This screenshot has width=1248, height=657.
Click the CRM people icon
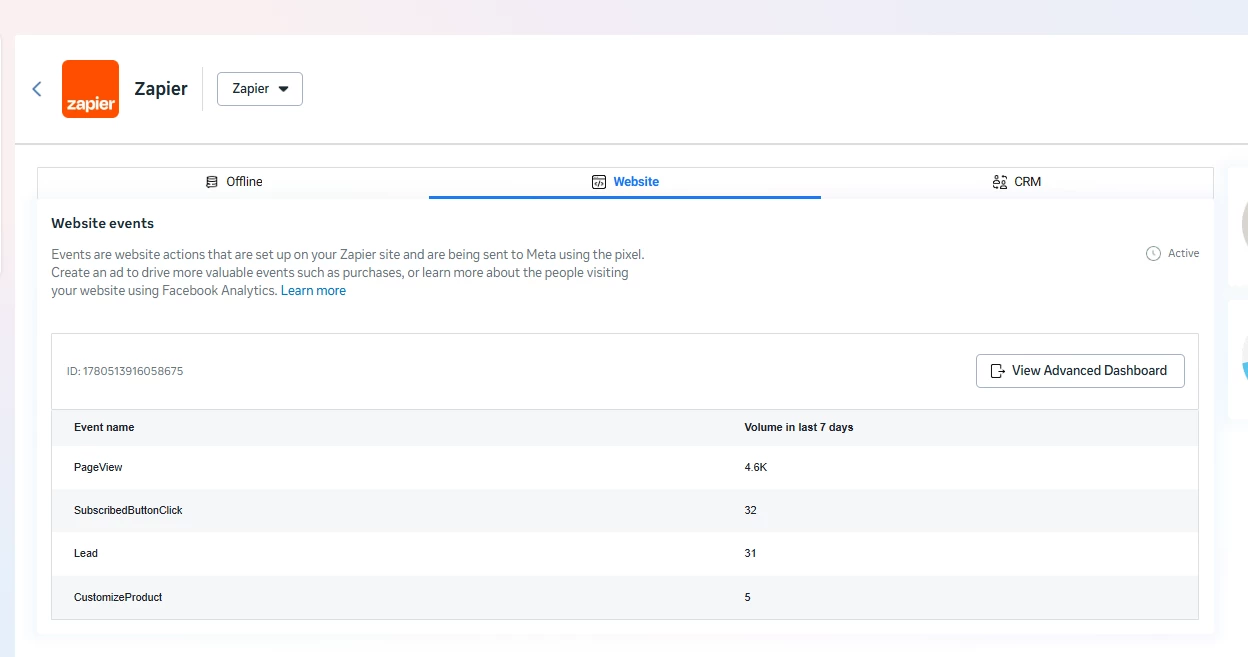pyautogui.click(x=999, y=182)
